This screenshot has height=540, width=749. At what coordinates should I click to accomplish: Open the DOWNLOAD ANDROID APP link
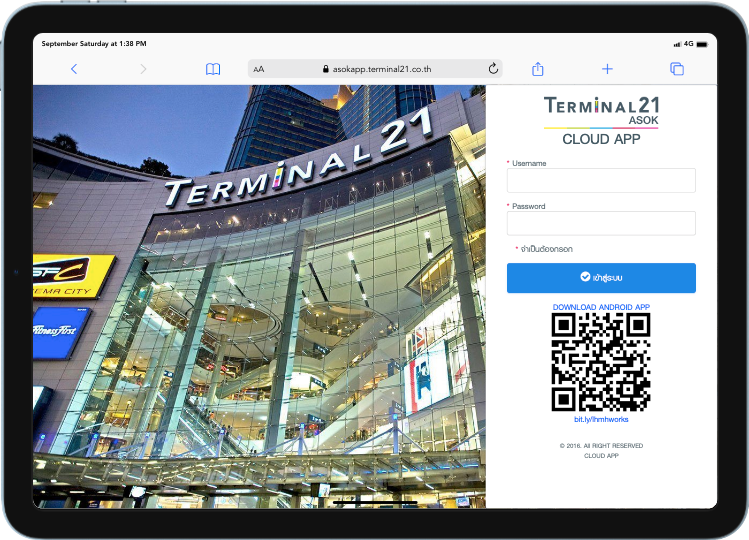(x=601, y=307)
